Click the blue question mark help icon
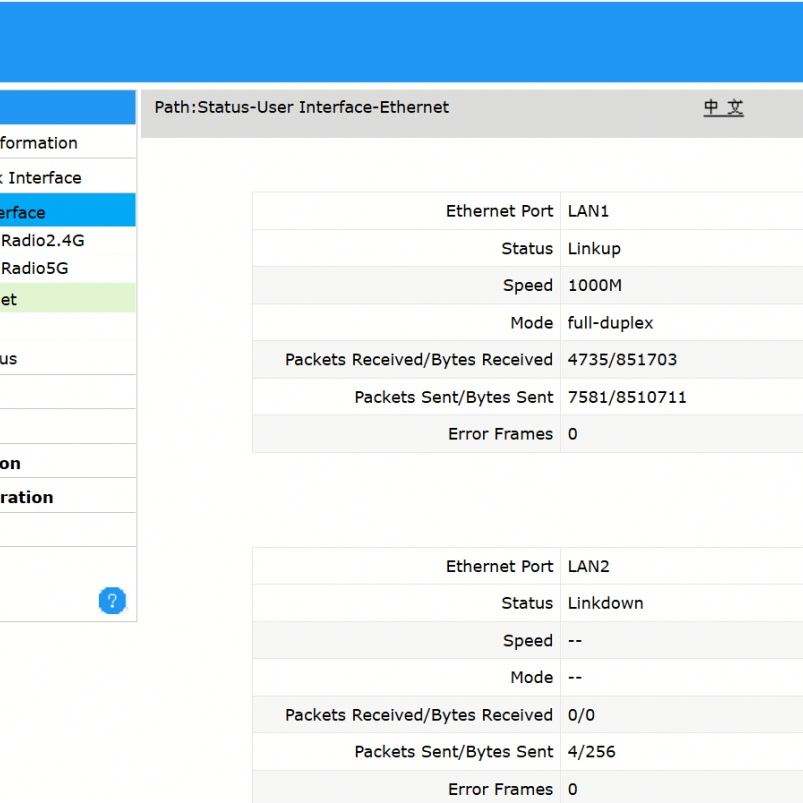803x803 pixels. coord(112,600)
